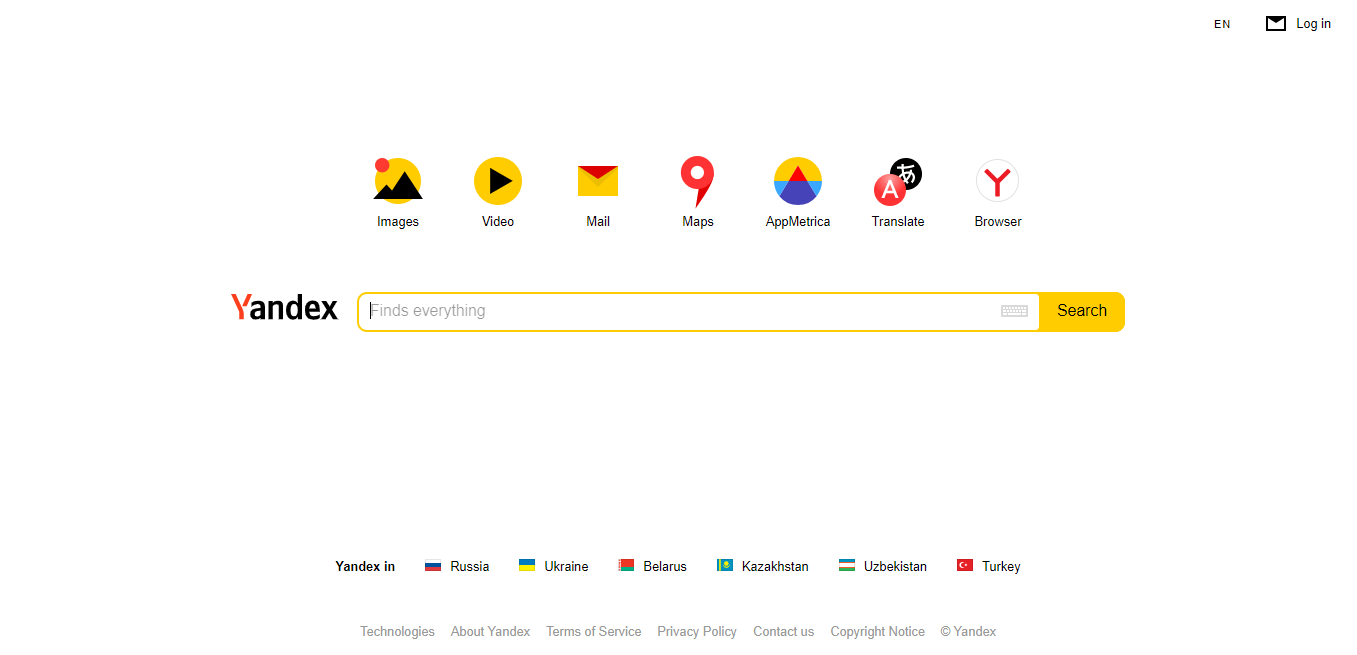Click the Ukraine flag icon
Screen dimensions: 1357x655
point(527,566)
